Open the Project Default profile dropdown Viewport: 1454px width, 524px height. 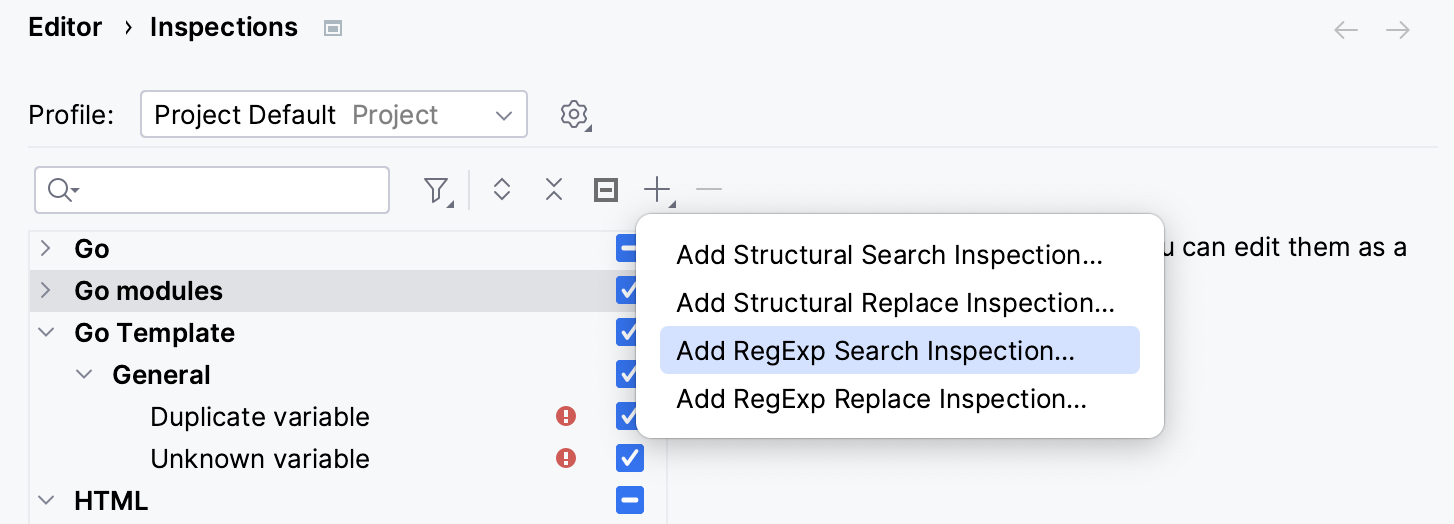(x=333, y=115)
